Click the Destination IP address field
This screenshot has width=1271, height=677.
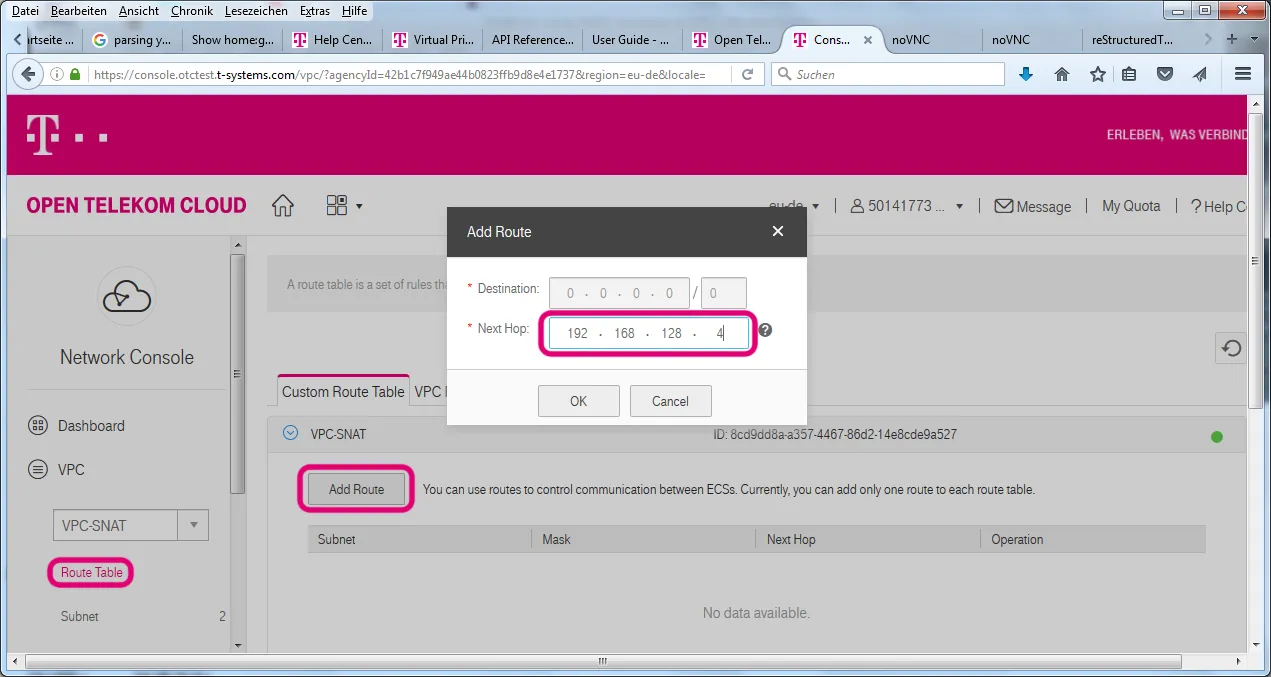tap(619, 293)
